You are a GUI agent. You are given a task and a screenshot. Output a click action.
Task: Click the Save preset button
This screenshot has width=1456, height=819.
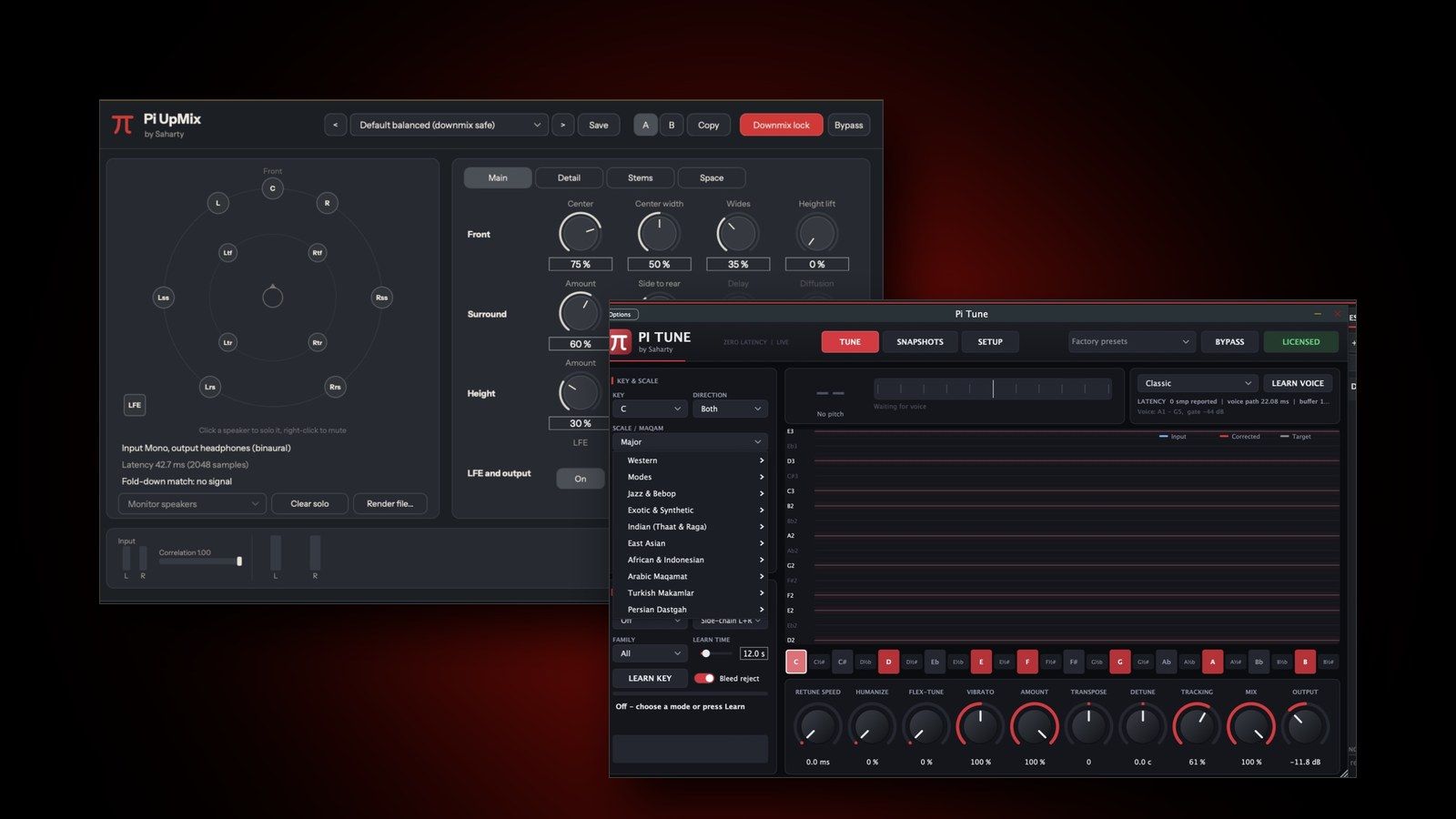pyautogui.click(x=599, y=125)
